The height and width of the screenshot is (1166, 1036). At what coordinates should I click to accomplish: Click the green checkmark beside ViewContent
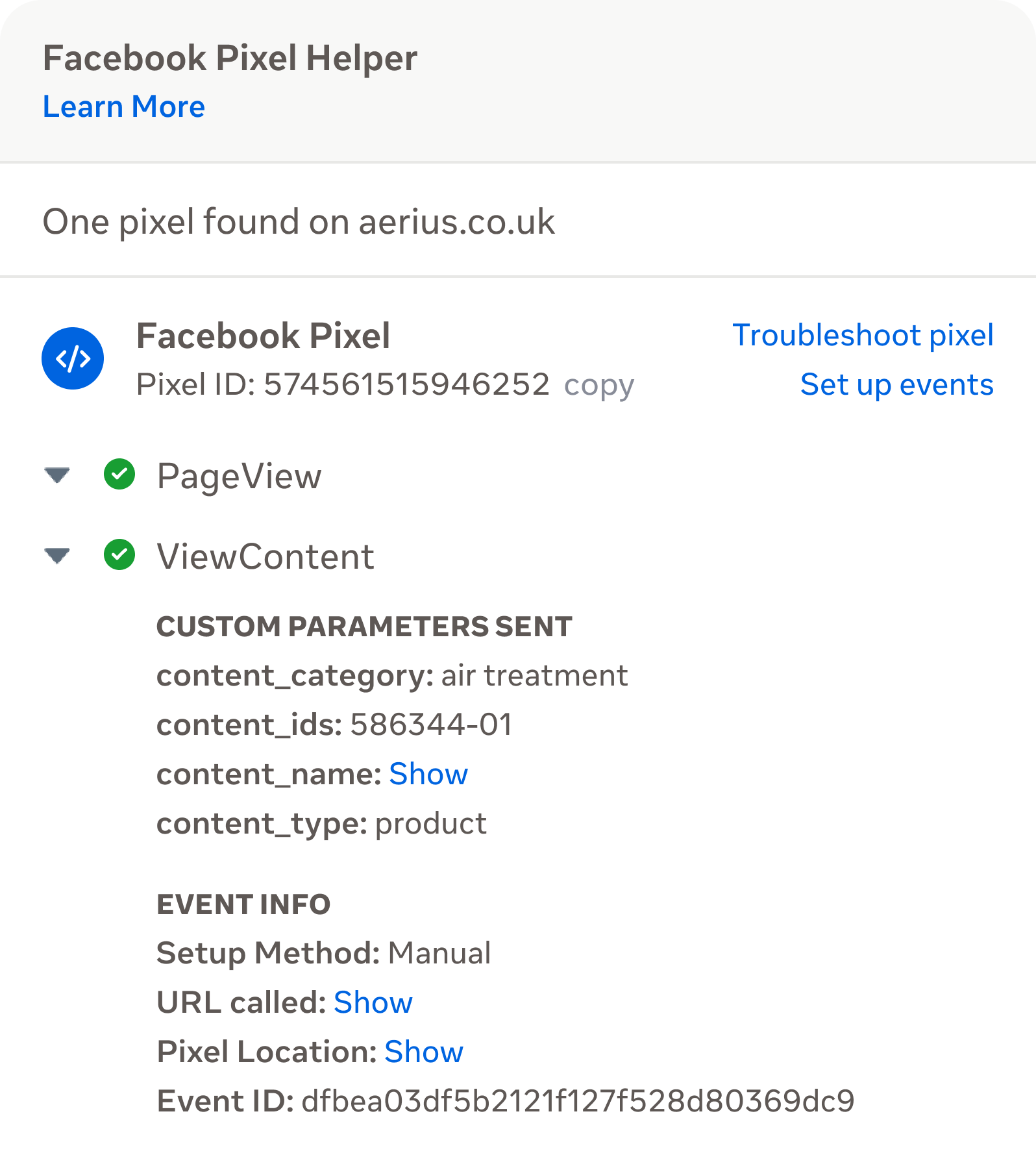tap(119, 556)
